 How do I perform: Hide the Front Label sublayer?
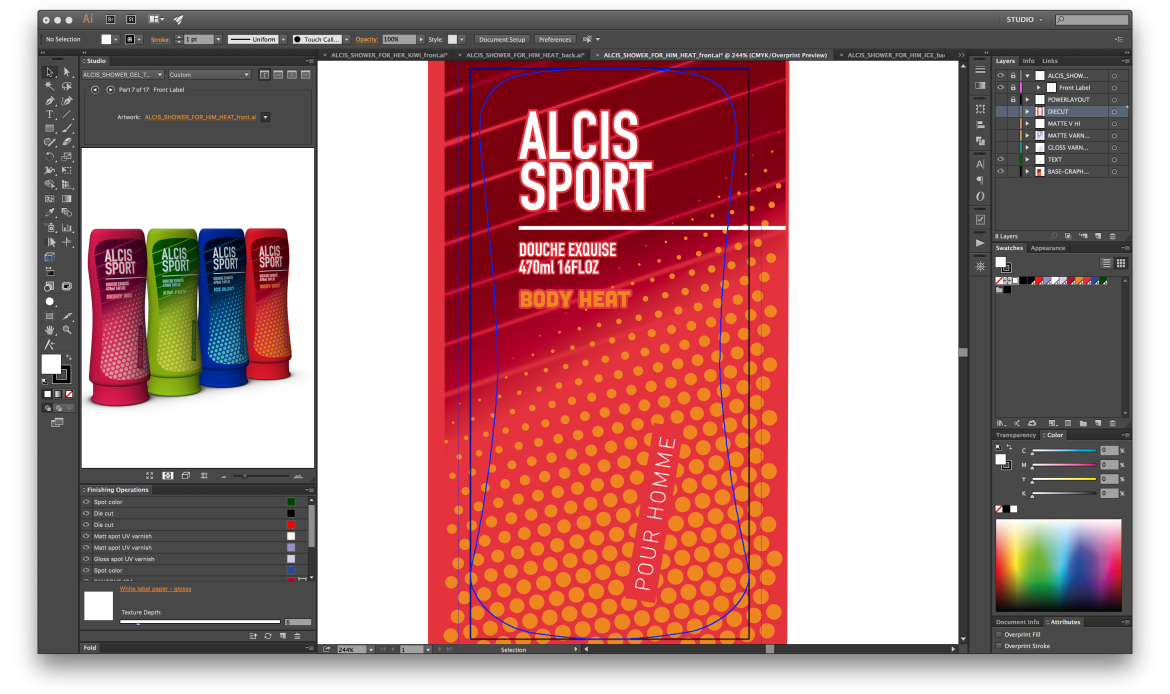tap(1001, 87)
